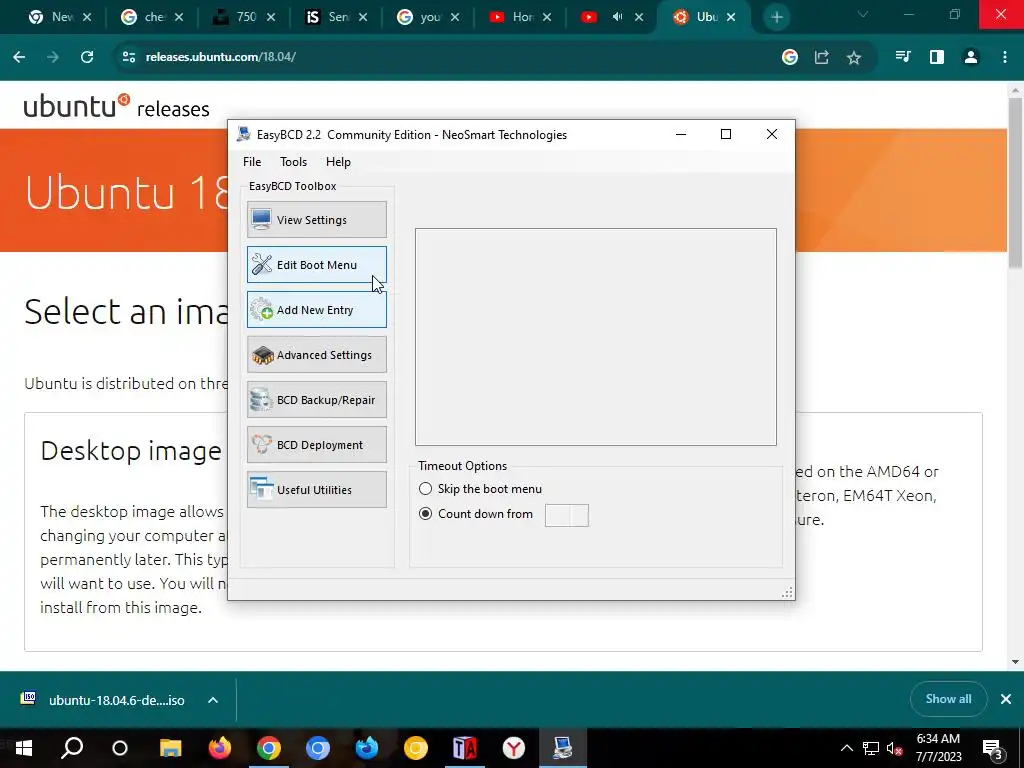Share this page icon in Chrome
Viewport: 1024px width, 768px height.
click(x=822, y=57)
